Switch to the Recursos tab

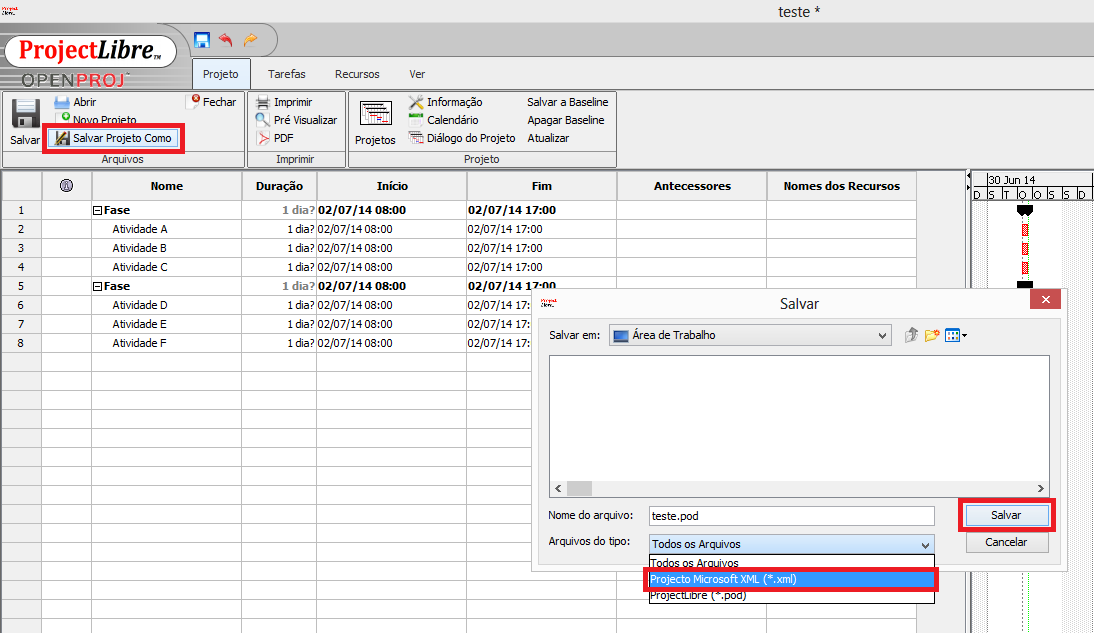357,74
